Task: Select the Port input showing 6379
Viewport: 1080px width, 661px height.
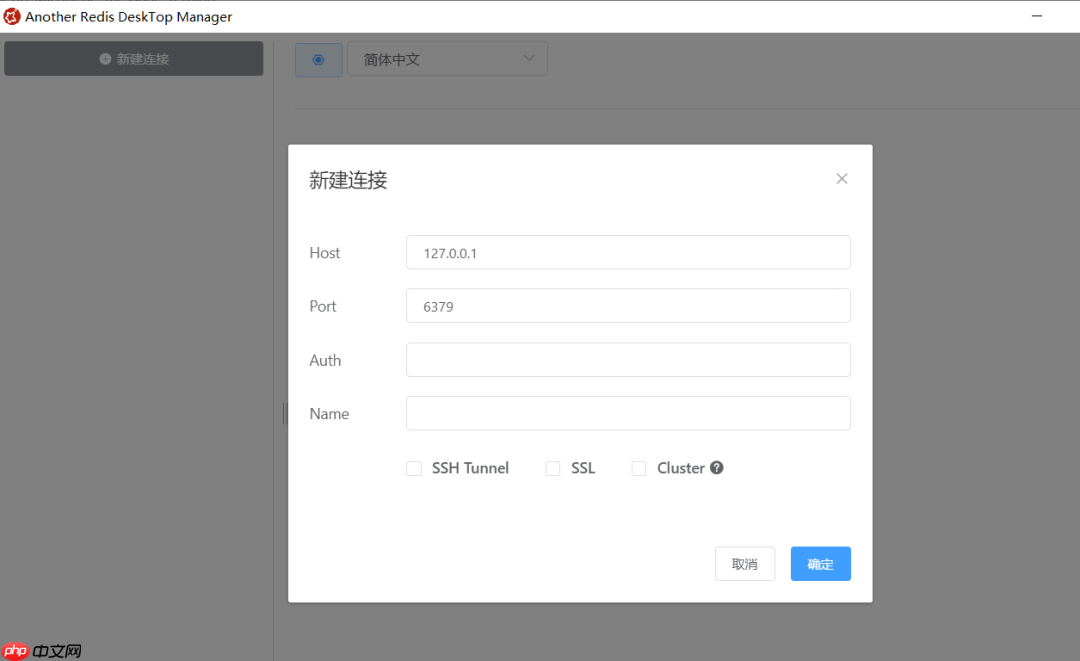Action: pos(627,306)
